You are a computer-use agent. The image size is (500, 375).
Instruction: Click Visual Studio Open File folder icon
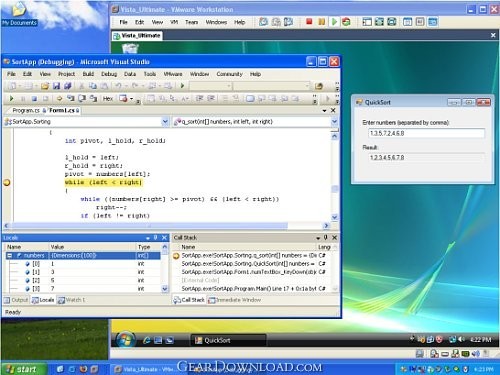tap(45, 86)
